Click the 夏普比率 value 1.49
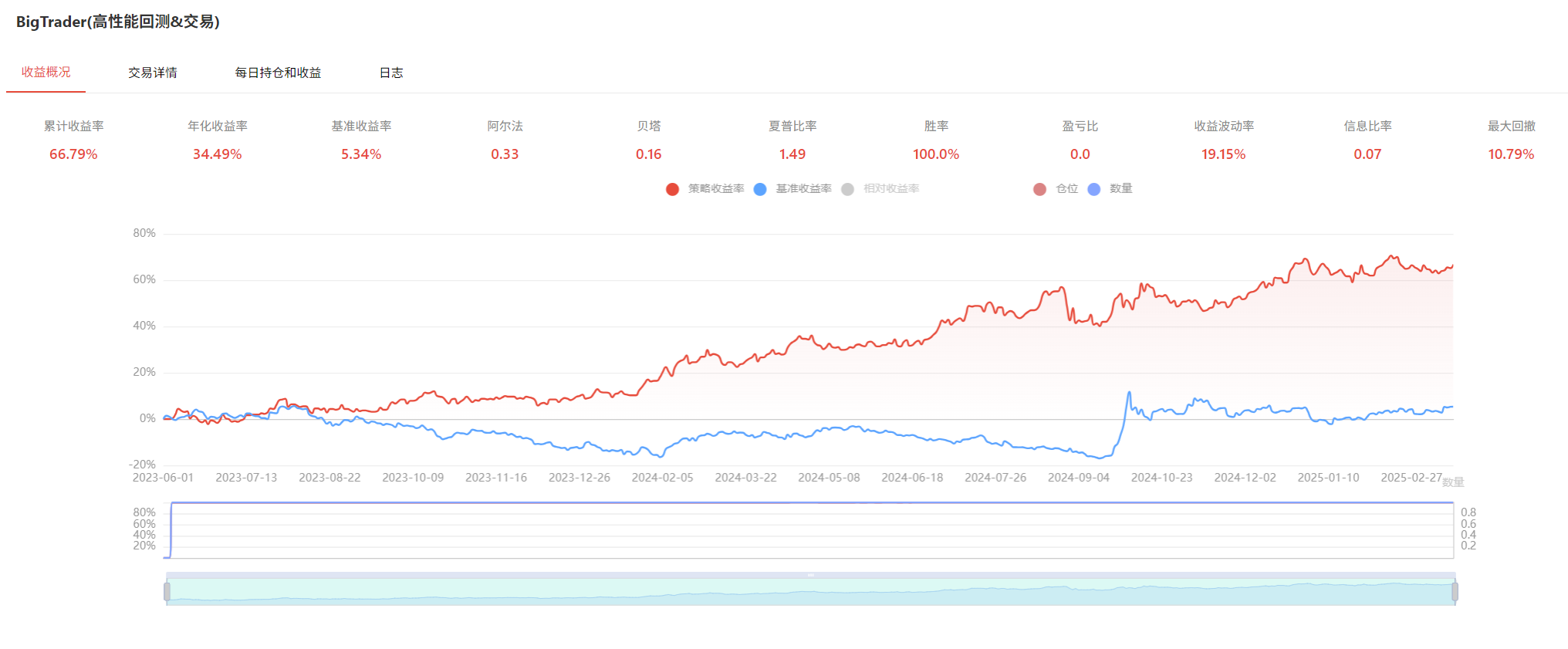The image size is (1568, 649). click(792, 154)
